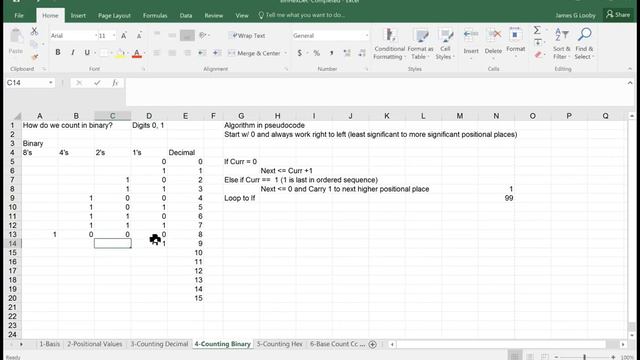640x360 pixels.
Task: Cut selection with scissors icon
Action: pos(34,31)
